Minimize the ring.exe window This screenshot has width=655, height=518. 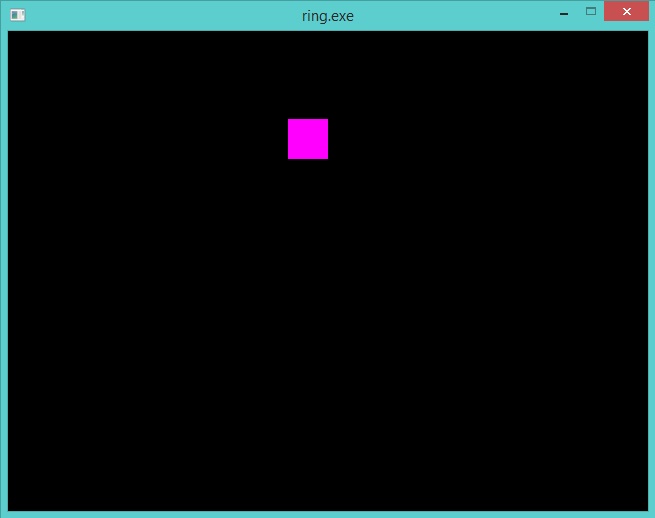[x=564, y=13]
